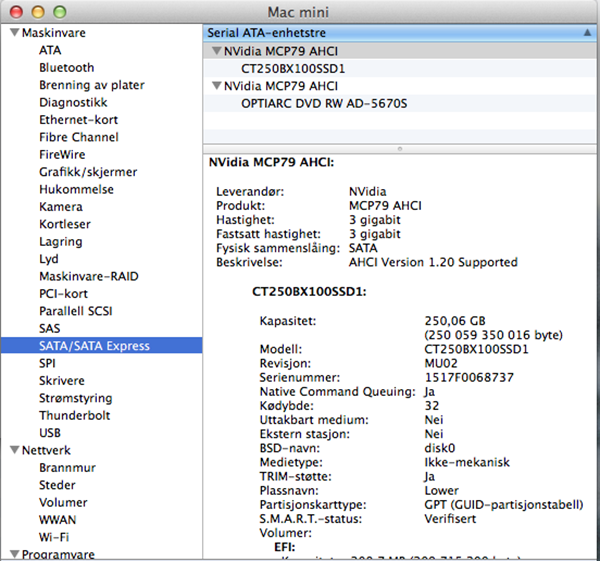Open Skrivere category
The height and width of the screenshot is (561, 600).
coord(62,381)
